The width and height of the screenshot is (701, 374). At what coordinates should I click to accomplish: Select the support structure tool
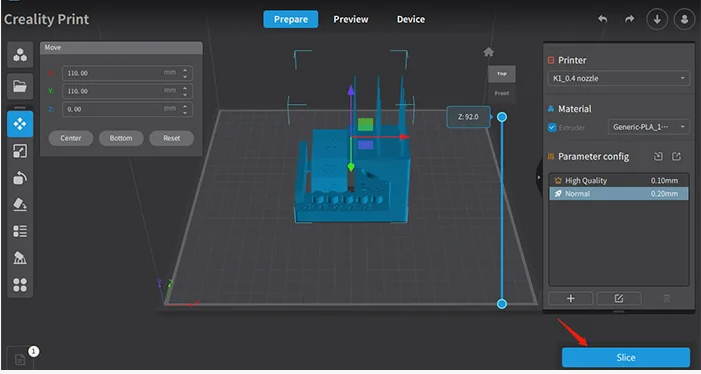coord(20,258)
